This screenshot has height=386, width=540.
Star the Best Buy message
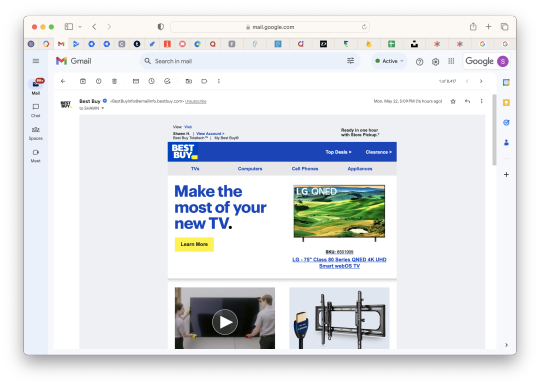[453, 101]
